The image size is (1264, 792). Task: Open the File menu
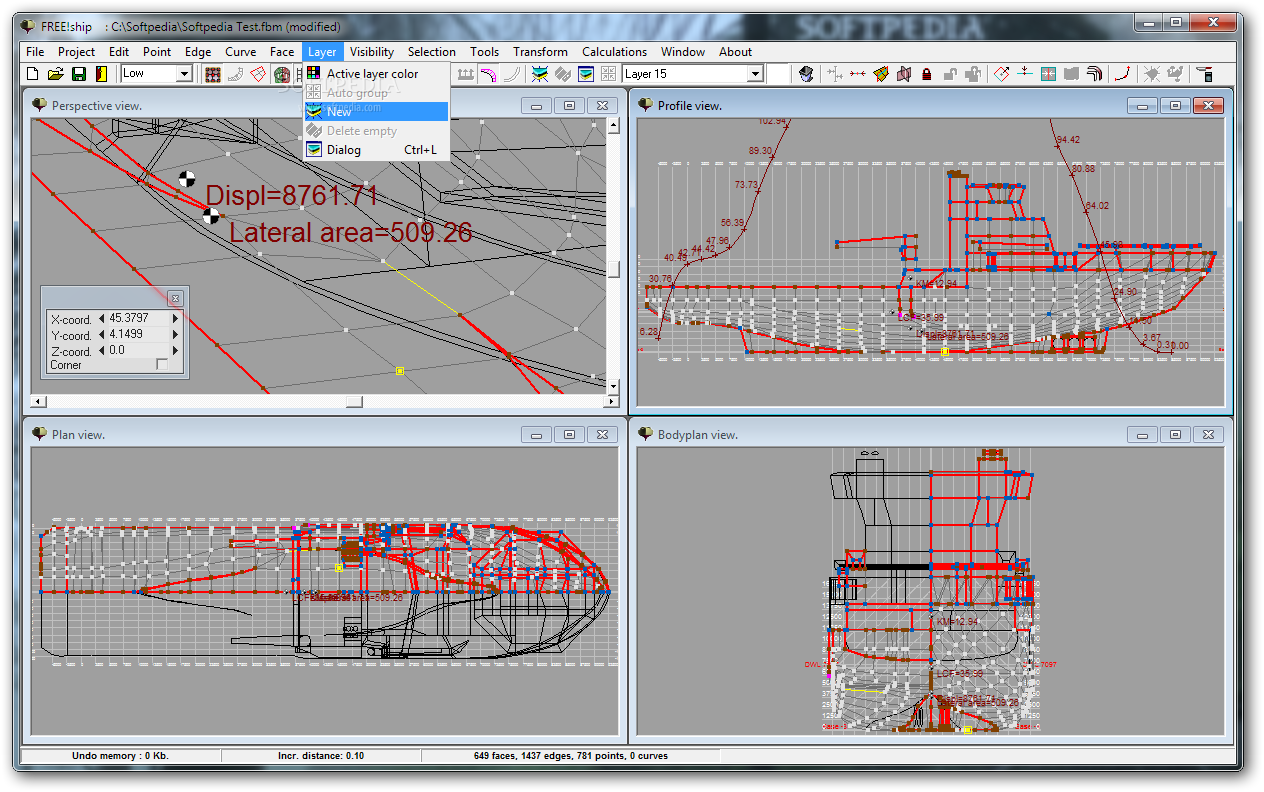click(x=35, y=52)
